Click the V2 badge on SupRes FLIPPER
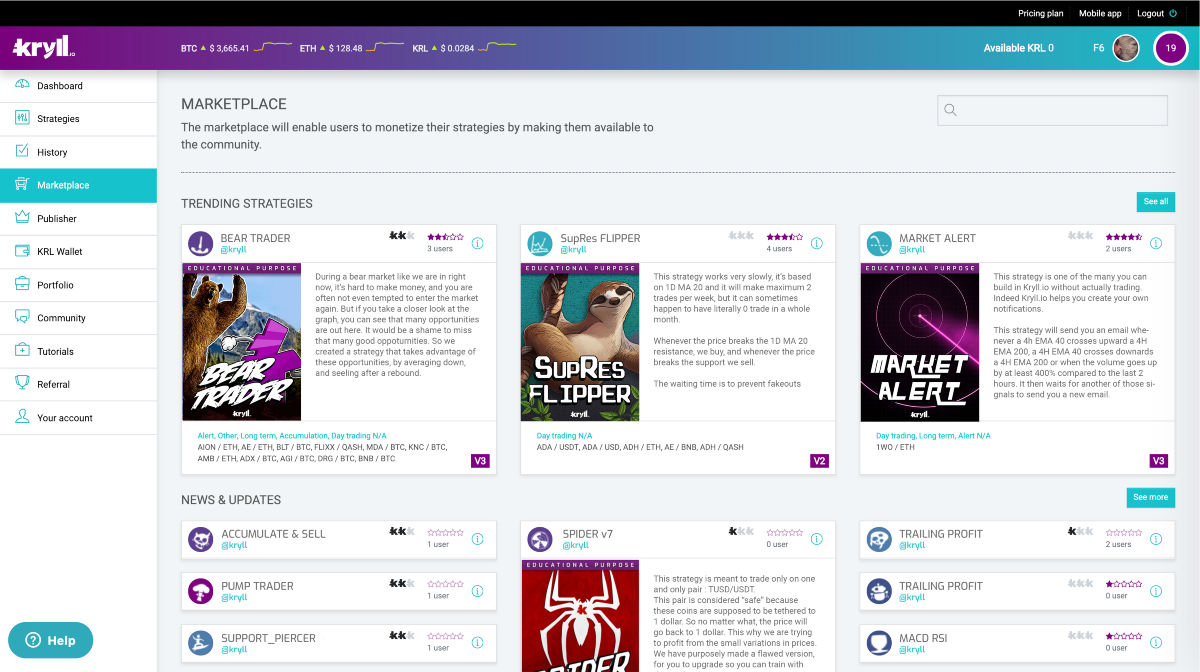The image size is (1200, 672). tap(819, 461)
